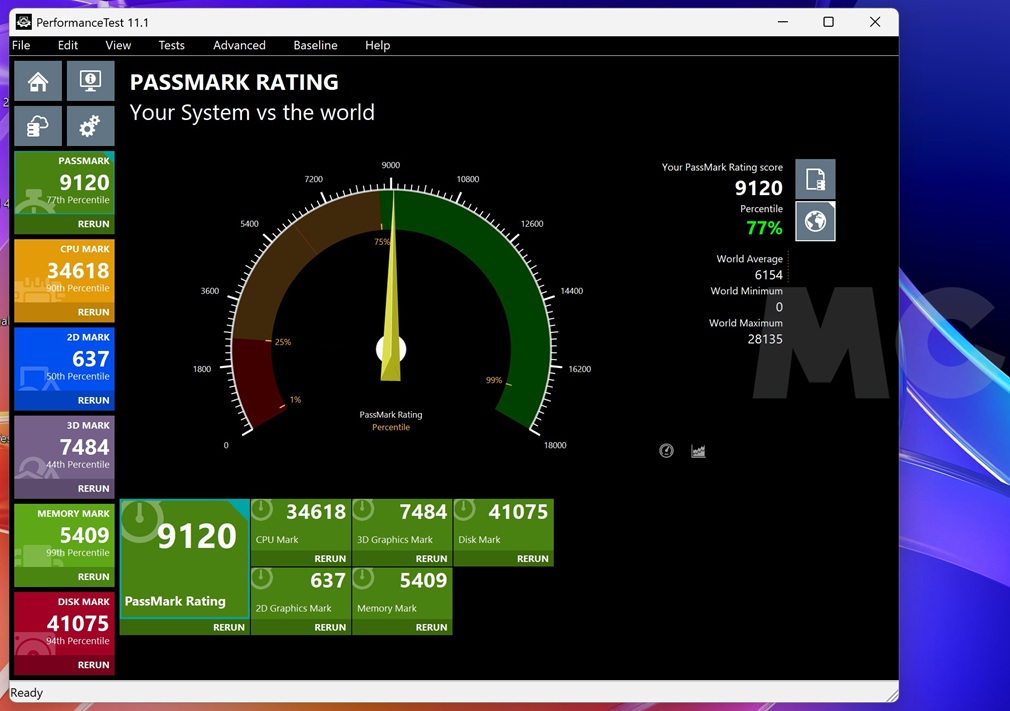Rerun the sidebar DISK MARK test
Viewport: 1010px width, 711px height.
[93, 665]
